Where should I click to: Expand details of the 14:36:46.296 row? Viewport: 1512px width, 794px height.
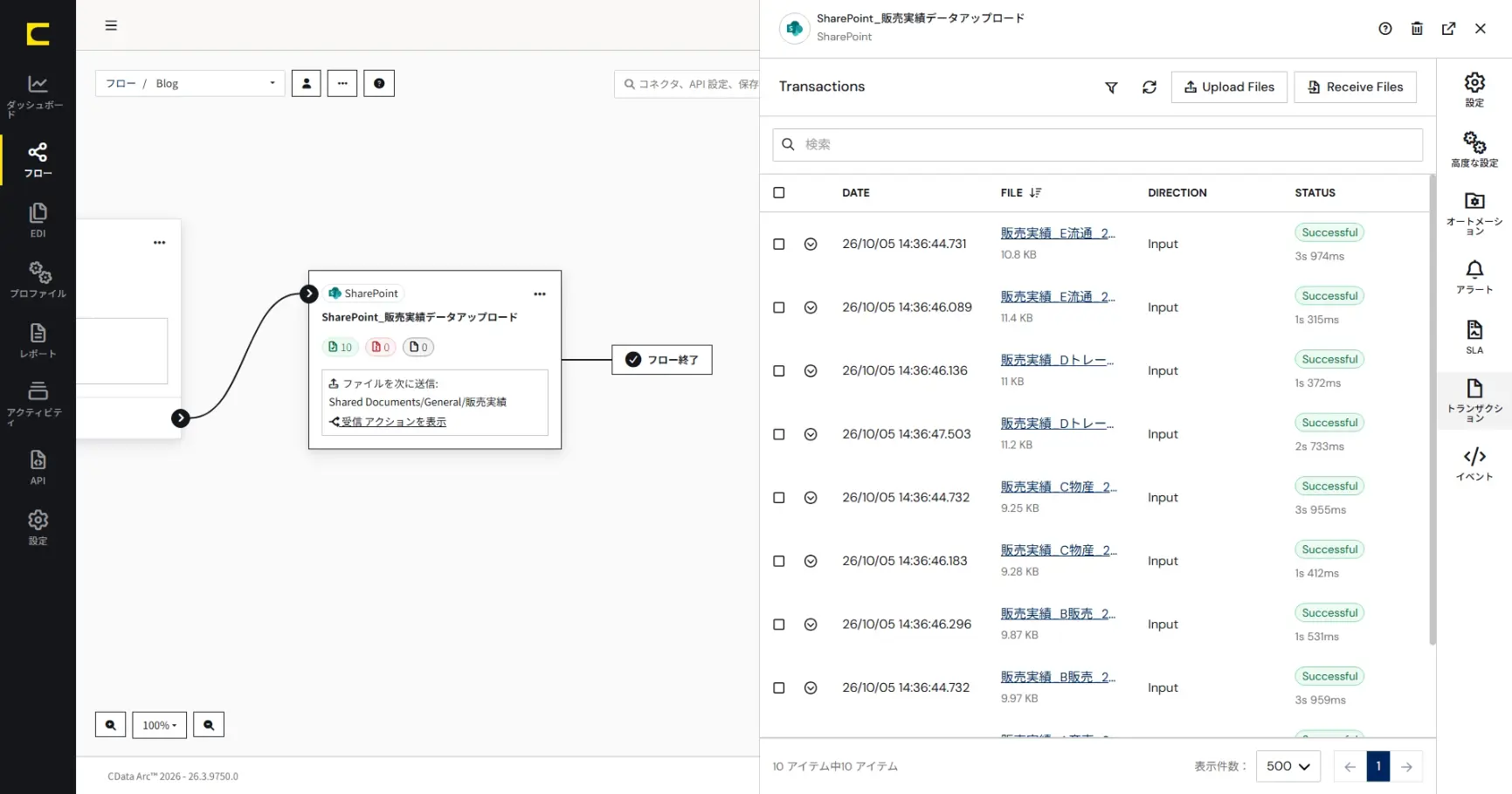pos(811,625)
